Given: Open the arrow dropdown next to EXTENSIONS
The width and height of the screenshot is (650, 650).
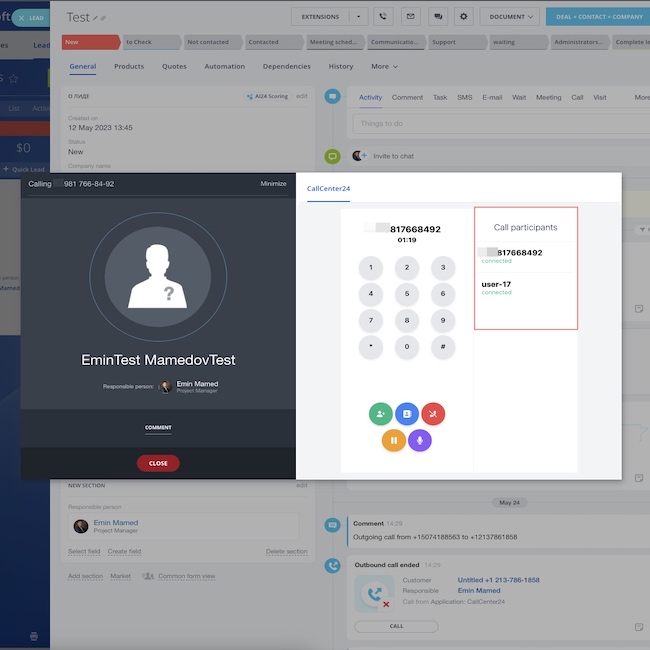Looking at the screenshot, I should [x=359, y=16].
